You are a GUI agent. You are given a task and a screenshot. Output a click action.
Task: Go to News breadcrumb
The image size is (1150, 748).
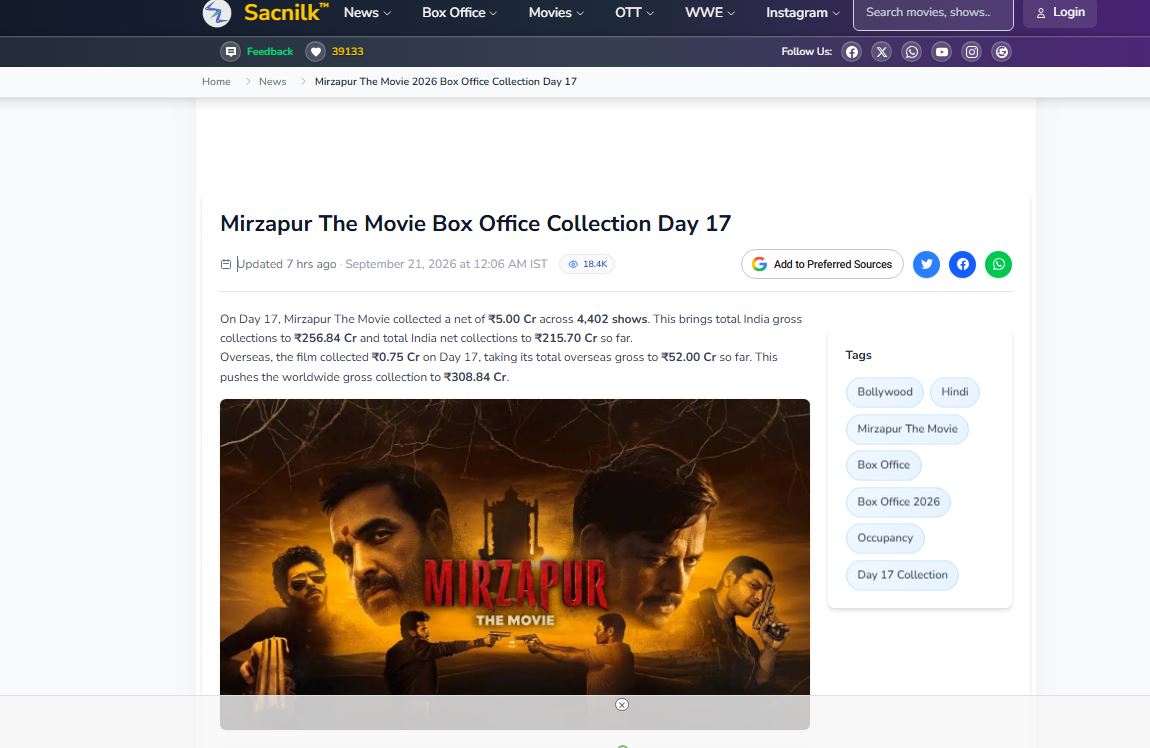click(272, 81)
